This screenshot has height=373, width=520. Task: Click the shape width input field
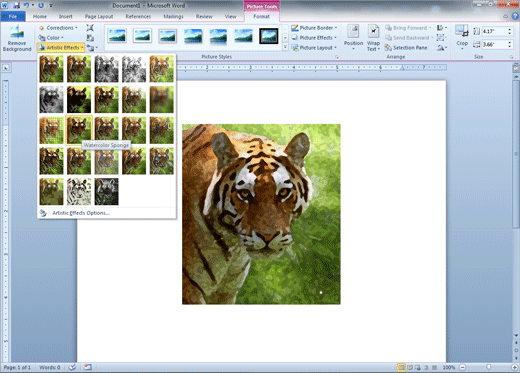[x=494, y=44]
